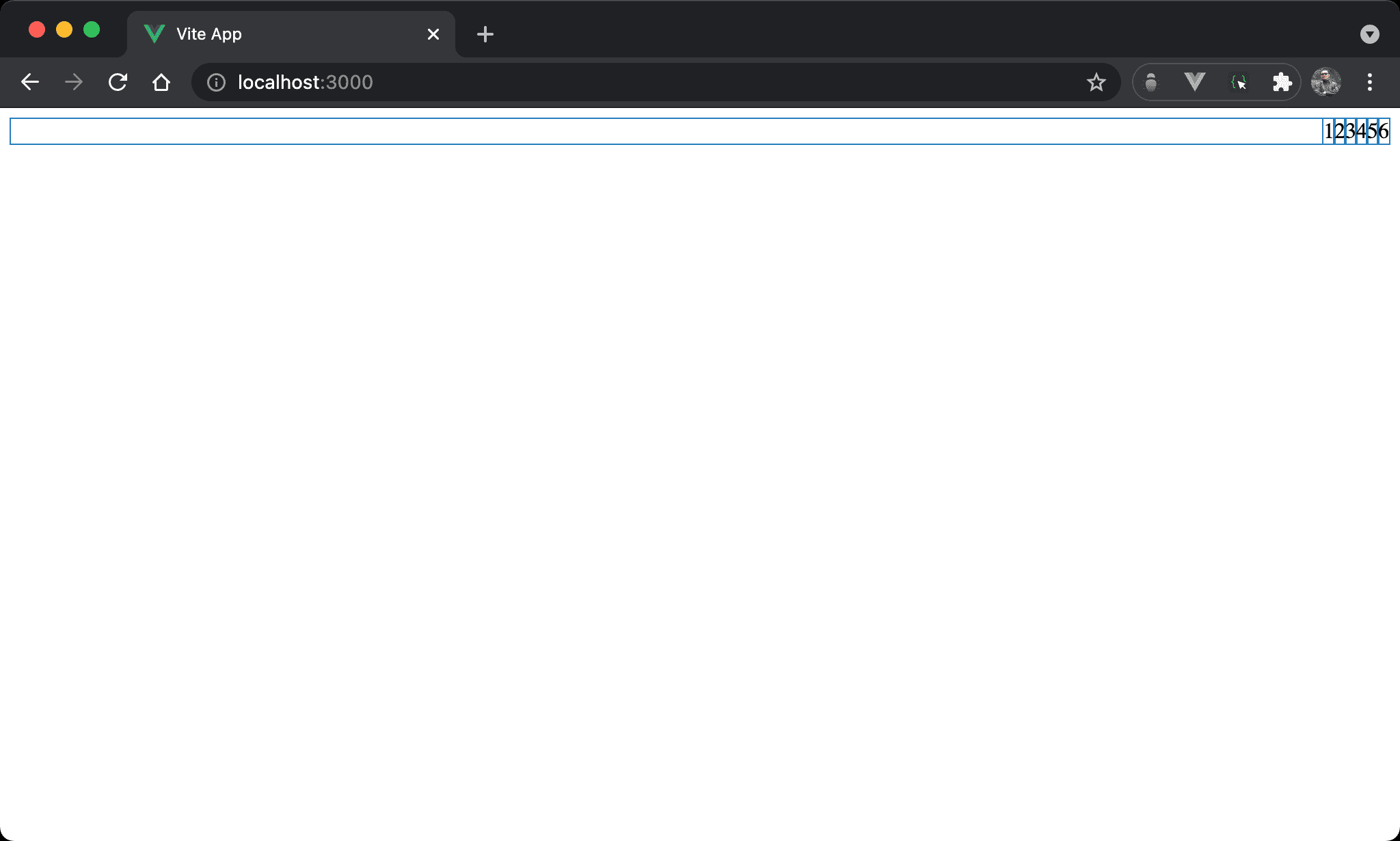This screenshot has height=841, width=1400.
Task: Select the Vite App tab
Action: point(273,34)
